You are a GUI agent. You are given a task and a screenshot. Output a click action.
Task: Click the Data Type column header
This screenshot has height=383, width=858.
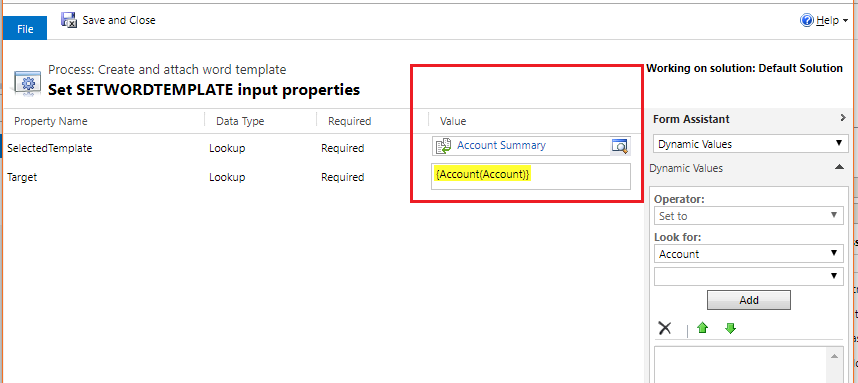[240, 121]
